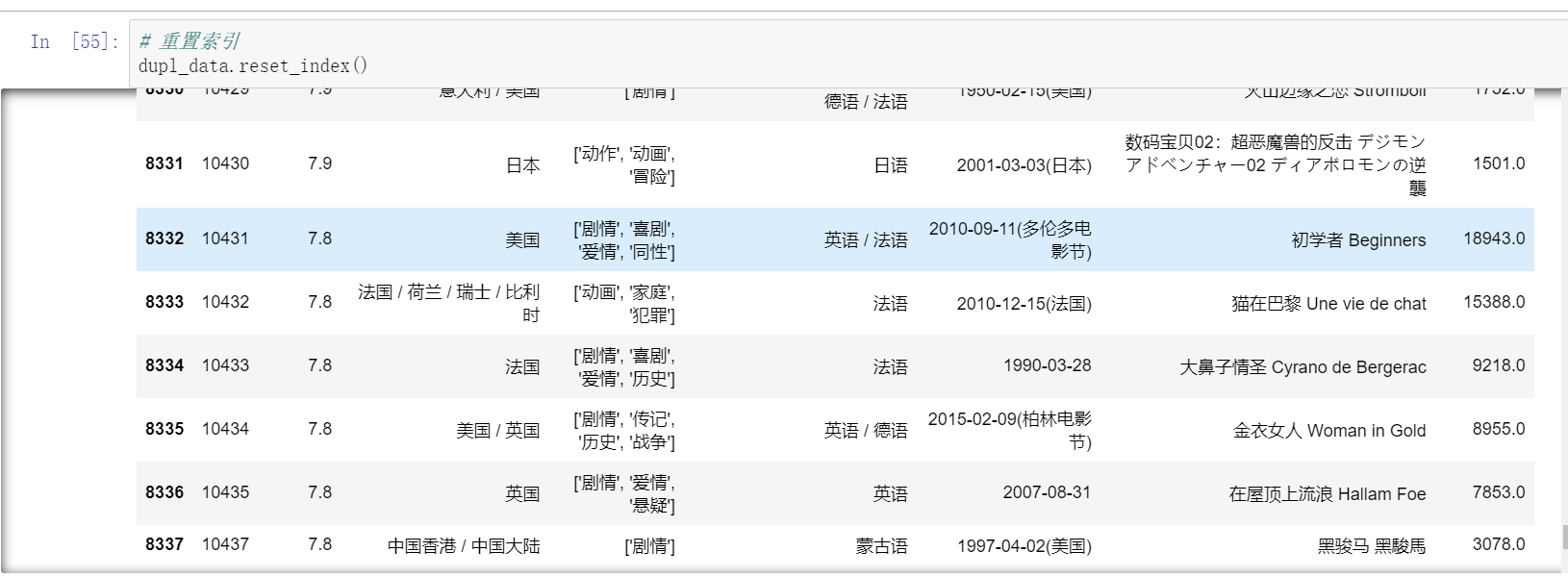Click date 2010-09-11(多伦多电影节)

[x=1010, y=240]
